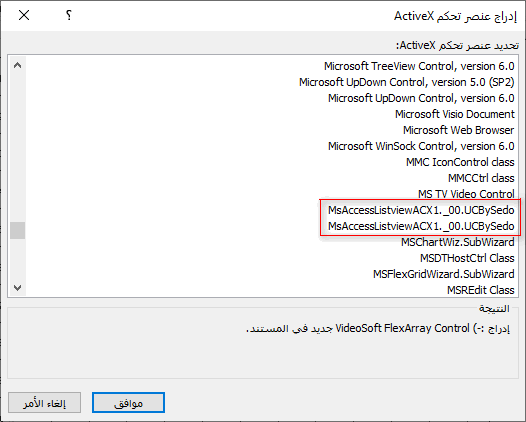
Task: Select Microsoft TreeView Control, version 6.0
Action: [419, 66]
